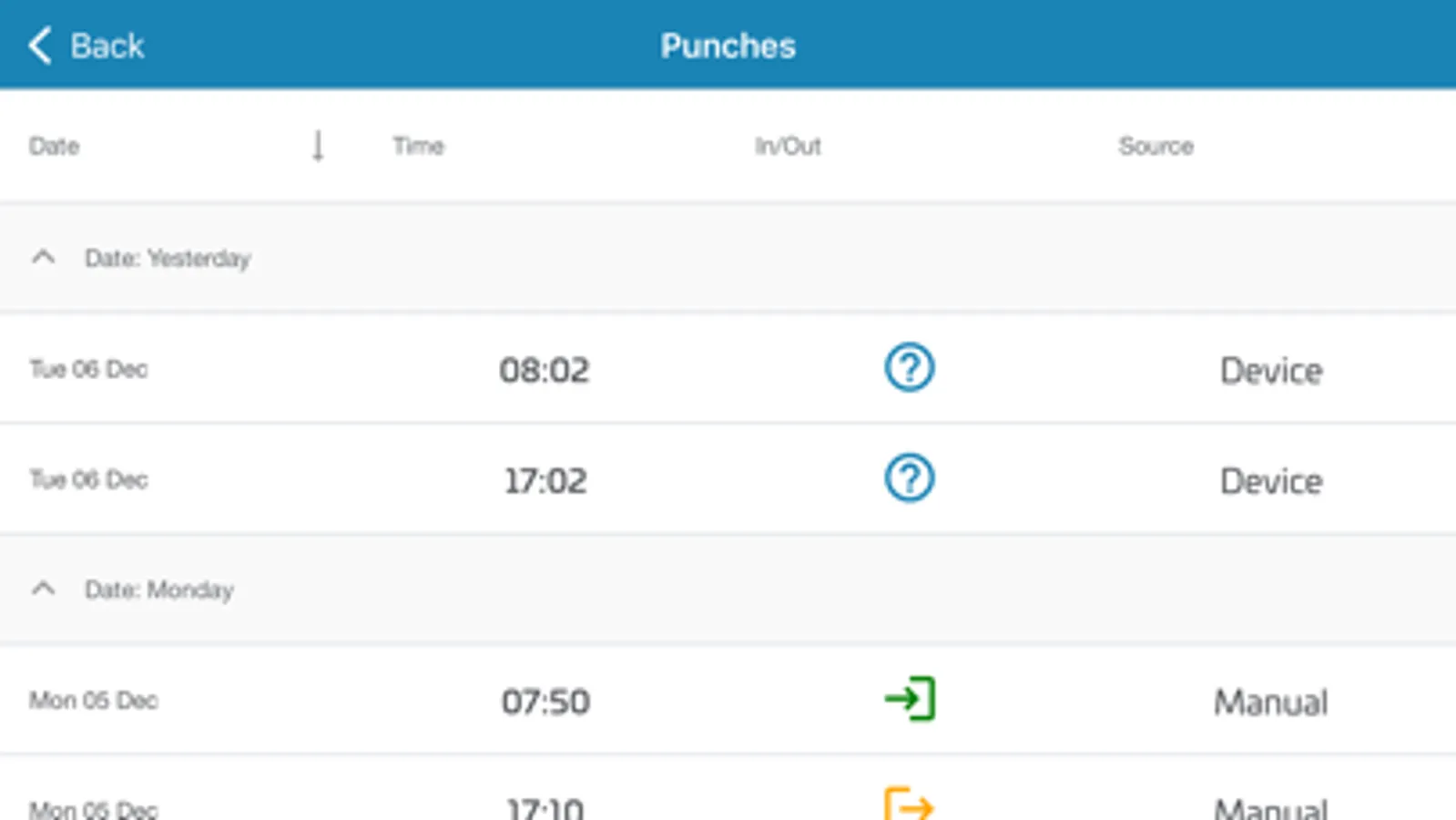Collapse the Date: Monday group
Viewport: 1456px width, 820px height.
[x=43, y=589]
